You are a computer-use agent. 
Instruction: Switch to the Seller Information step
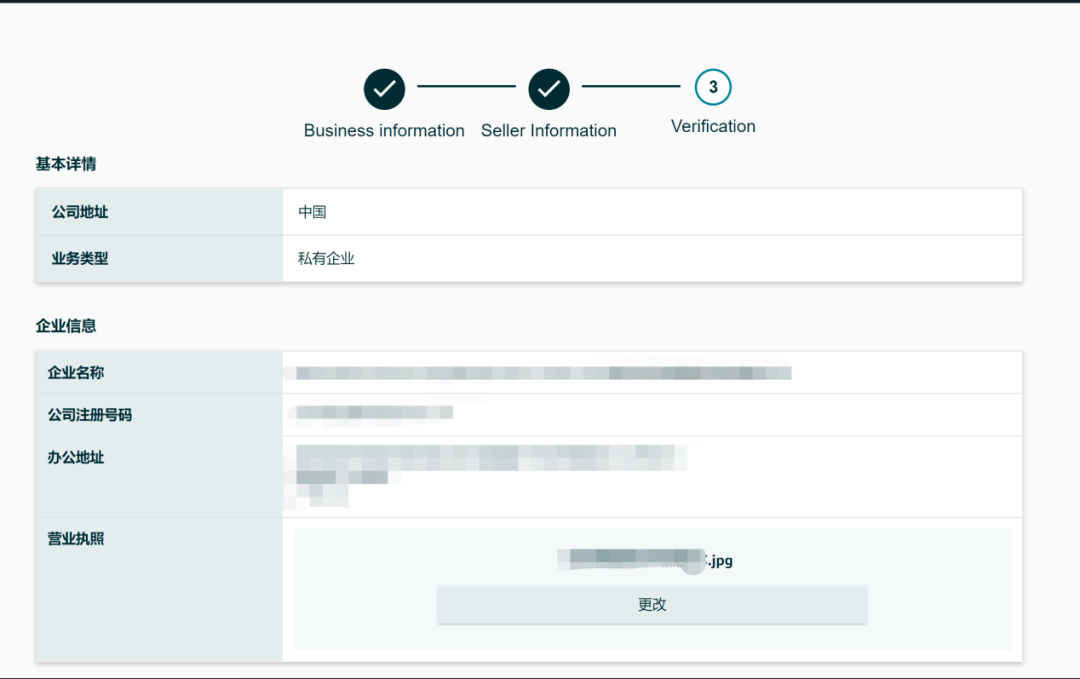click(549, 130)
